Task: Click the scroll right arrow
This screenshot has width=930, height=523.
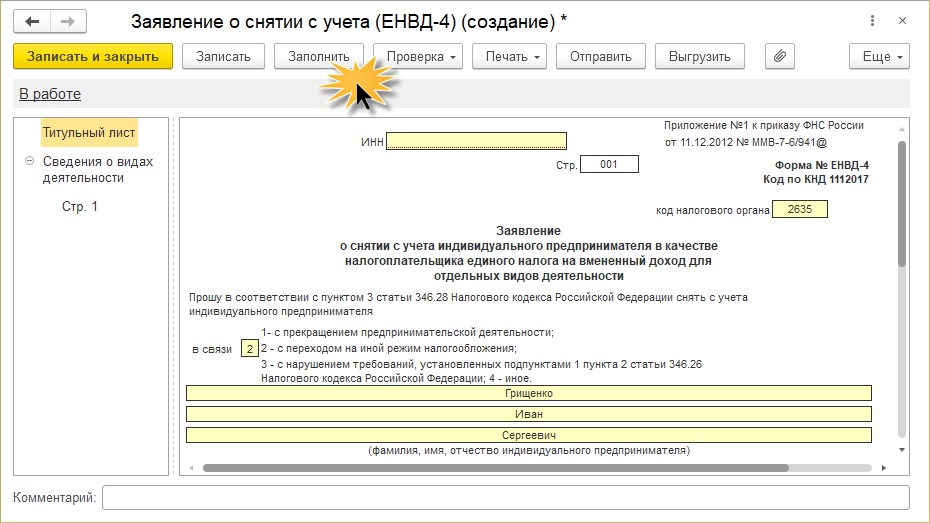Action: [883, 468]
